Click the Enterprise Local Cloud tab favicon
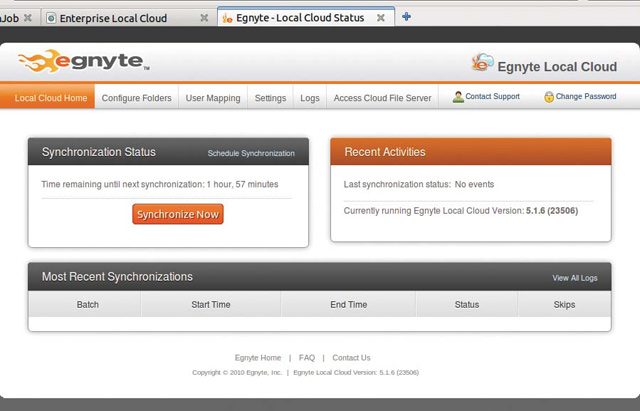The height and width of the screenshot is (411, 640). pyautogui.click(x=51, y=18)
